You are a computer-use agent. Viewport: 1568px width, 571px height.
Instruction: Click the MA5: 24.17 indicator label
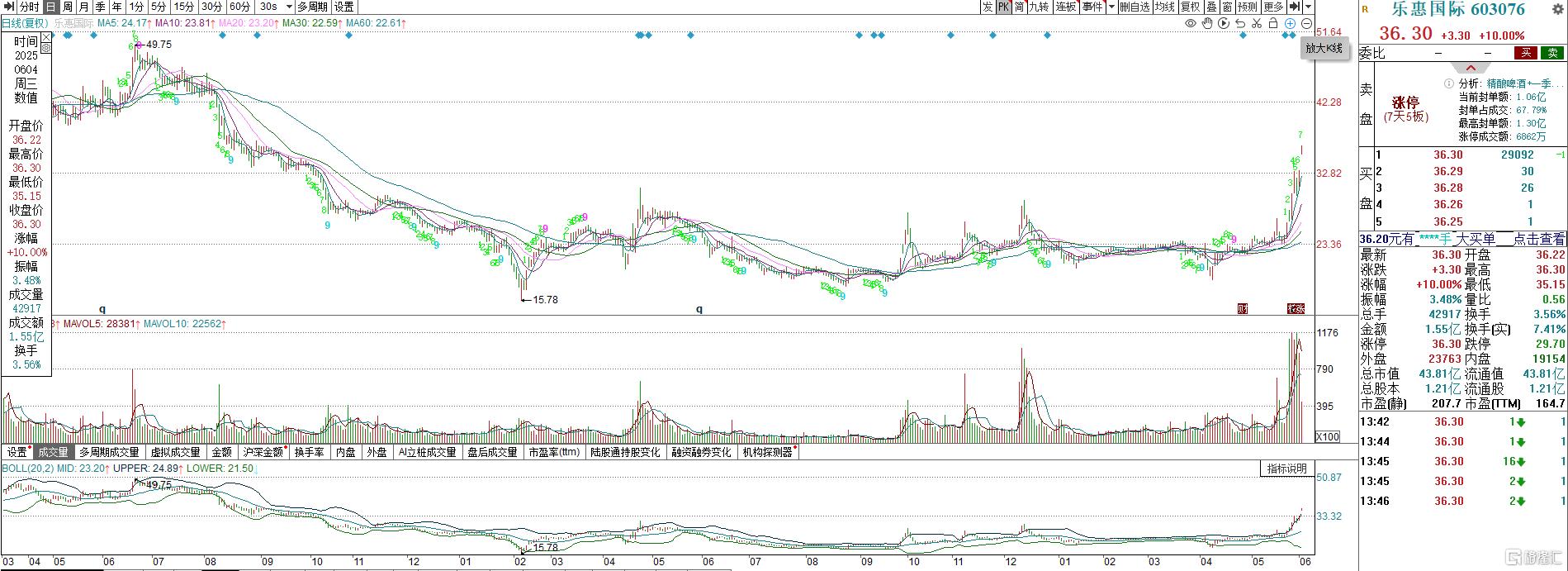coord(126,23)
